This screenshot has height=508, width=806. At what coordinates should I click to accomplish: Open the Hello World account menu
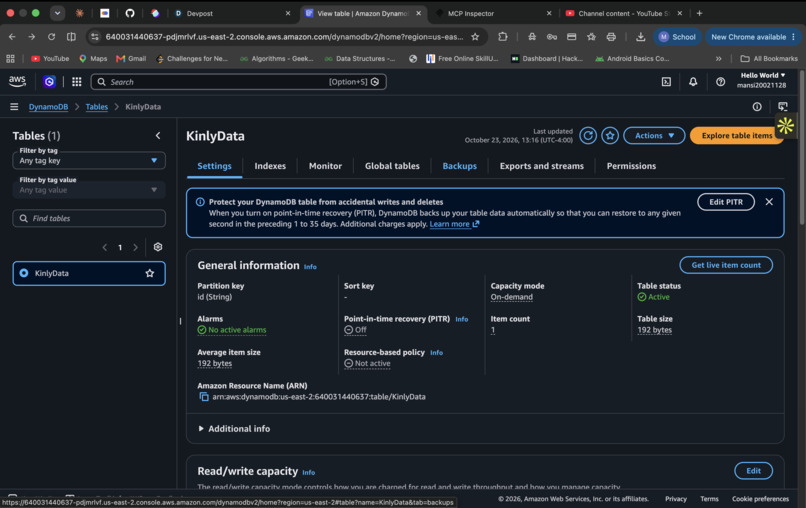(762, 80)
